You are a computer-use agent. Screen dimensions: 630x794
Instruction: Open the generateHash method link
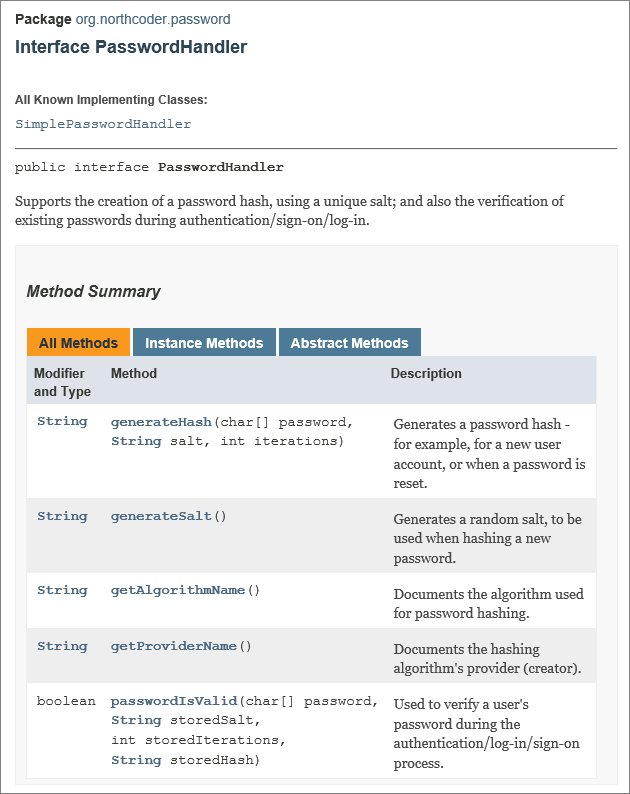(161, 422)
